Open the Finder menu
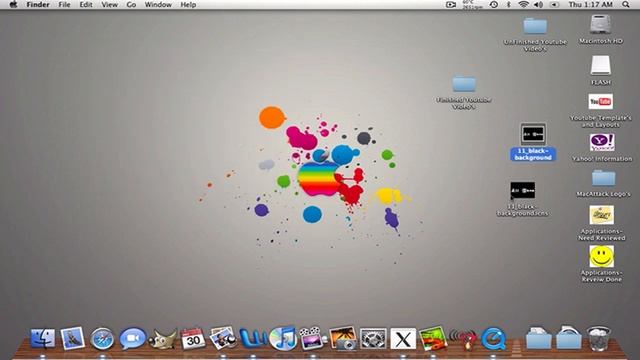The height and width of the screenshot is (360, 640). pyautogui.click(x=38, y=4)
